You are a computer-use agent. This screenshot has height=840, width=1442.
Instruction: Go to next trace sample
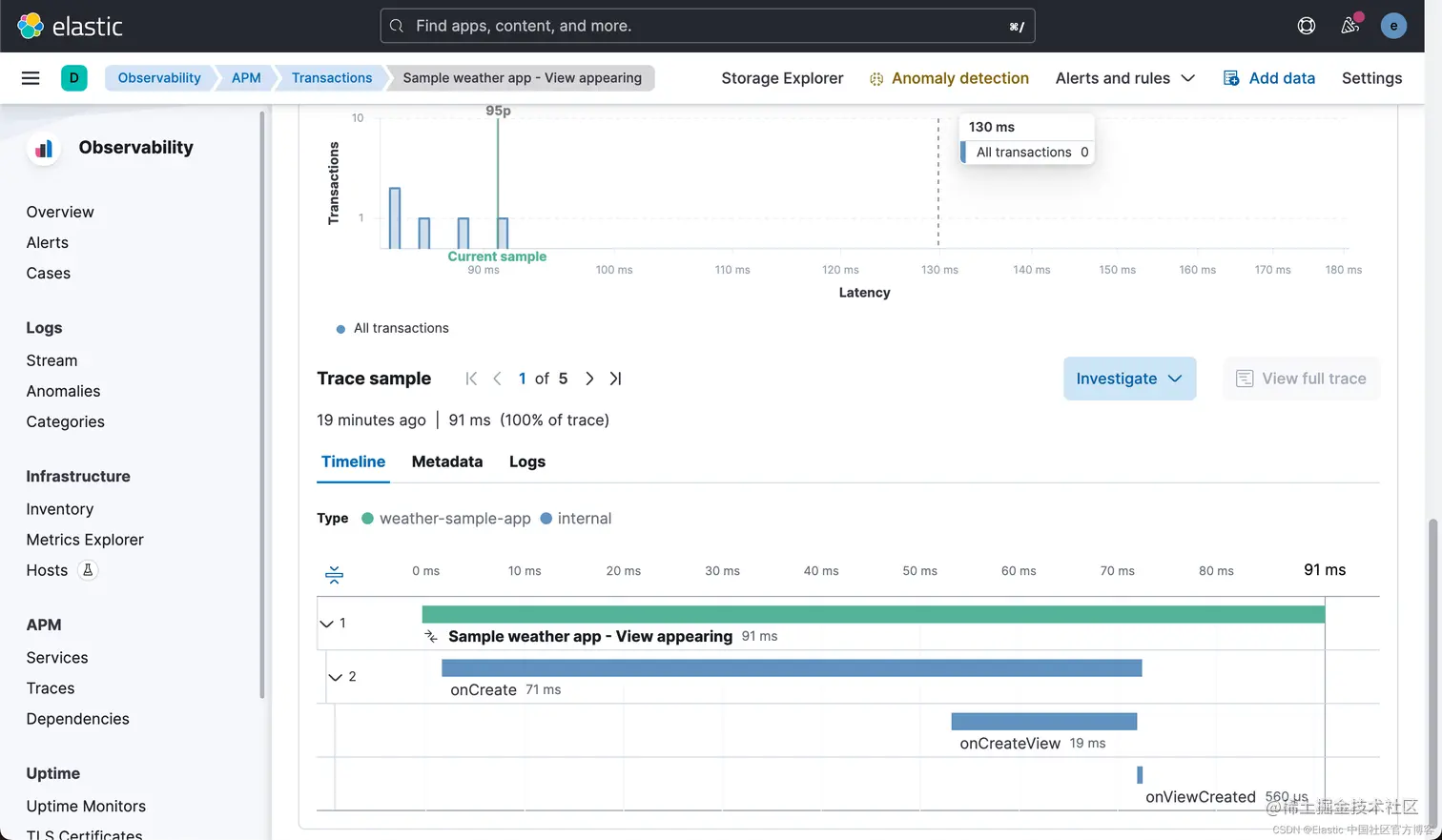point(589,379)
